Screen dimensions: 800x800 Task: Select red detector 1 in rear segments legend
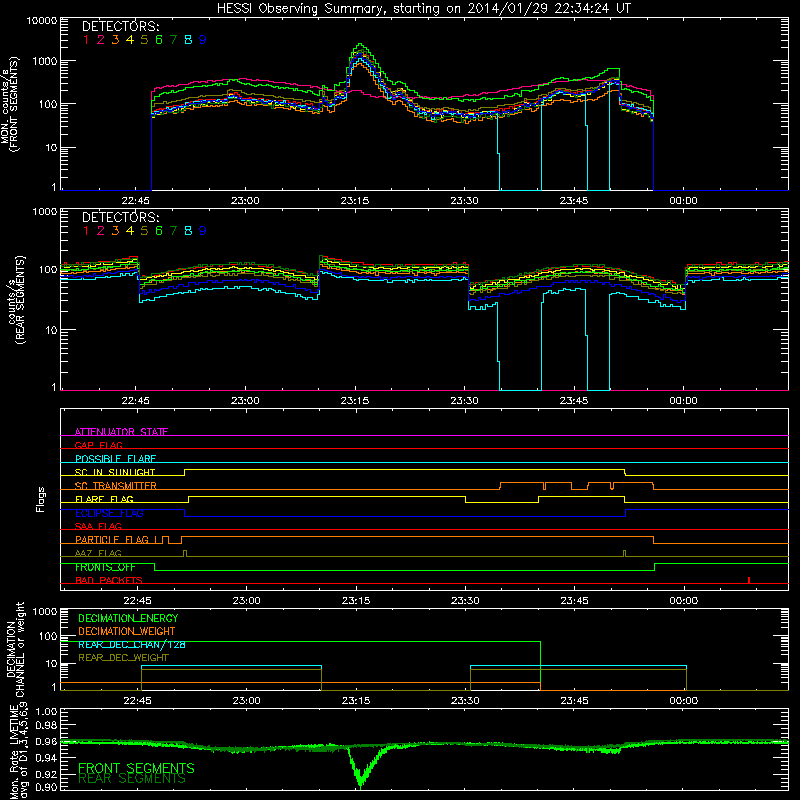pos(86,231)
